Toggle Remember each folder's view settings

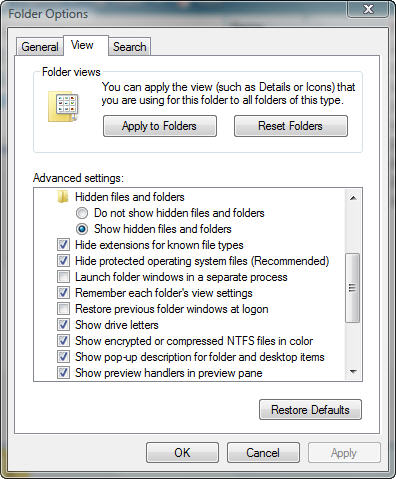click(63, 293)
